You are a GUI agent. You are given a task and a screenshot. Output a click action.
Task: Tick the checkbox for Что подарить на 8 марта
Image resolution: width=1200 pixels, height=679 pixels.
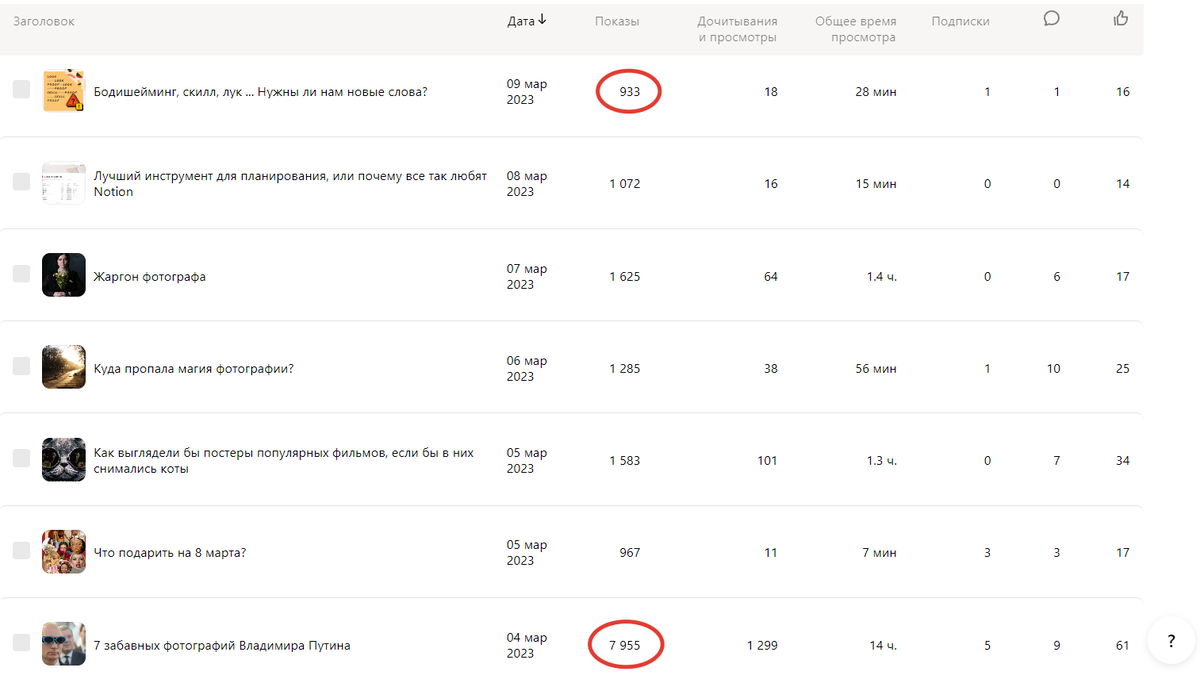[21, 550]
